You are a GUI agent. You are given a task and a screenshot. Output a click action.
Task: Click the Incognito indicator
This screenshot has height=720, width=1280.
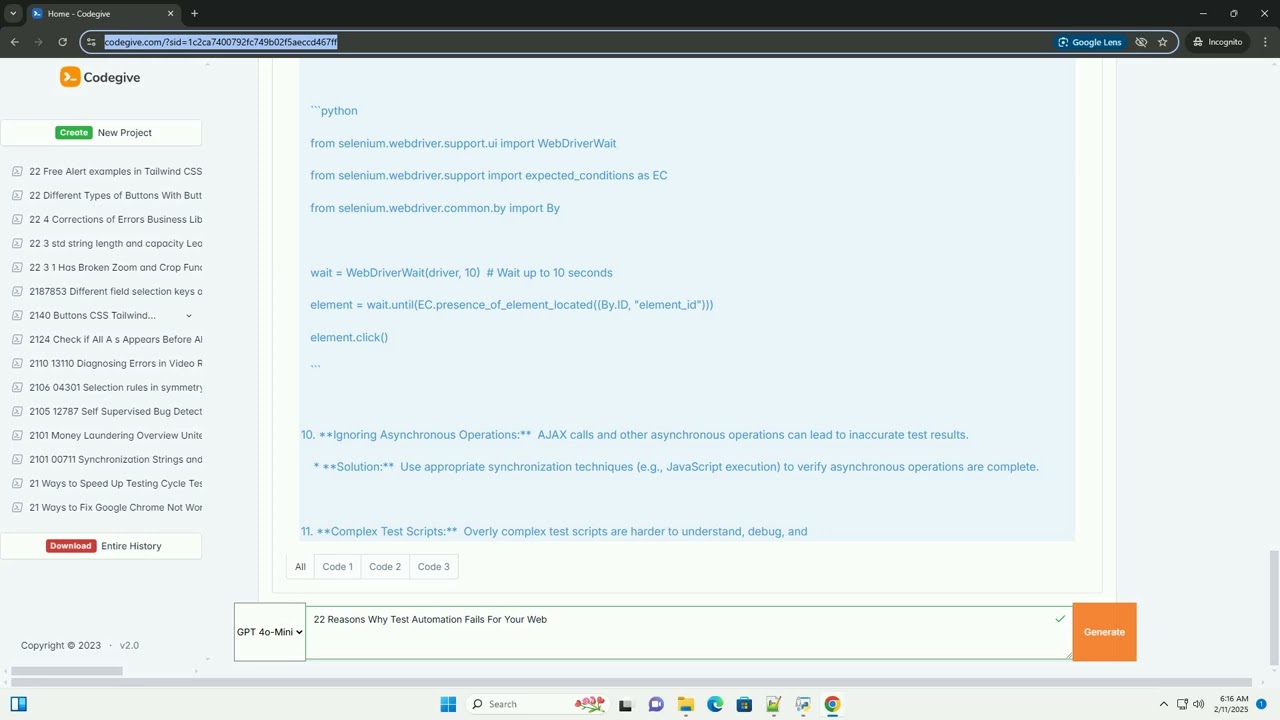(x=1217, y=42)
